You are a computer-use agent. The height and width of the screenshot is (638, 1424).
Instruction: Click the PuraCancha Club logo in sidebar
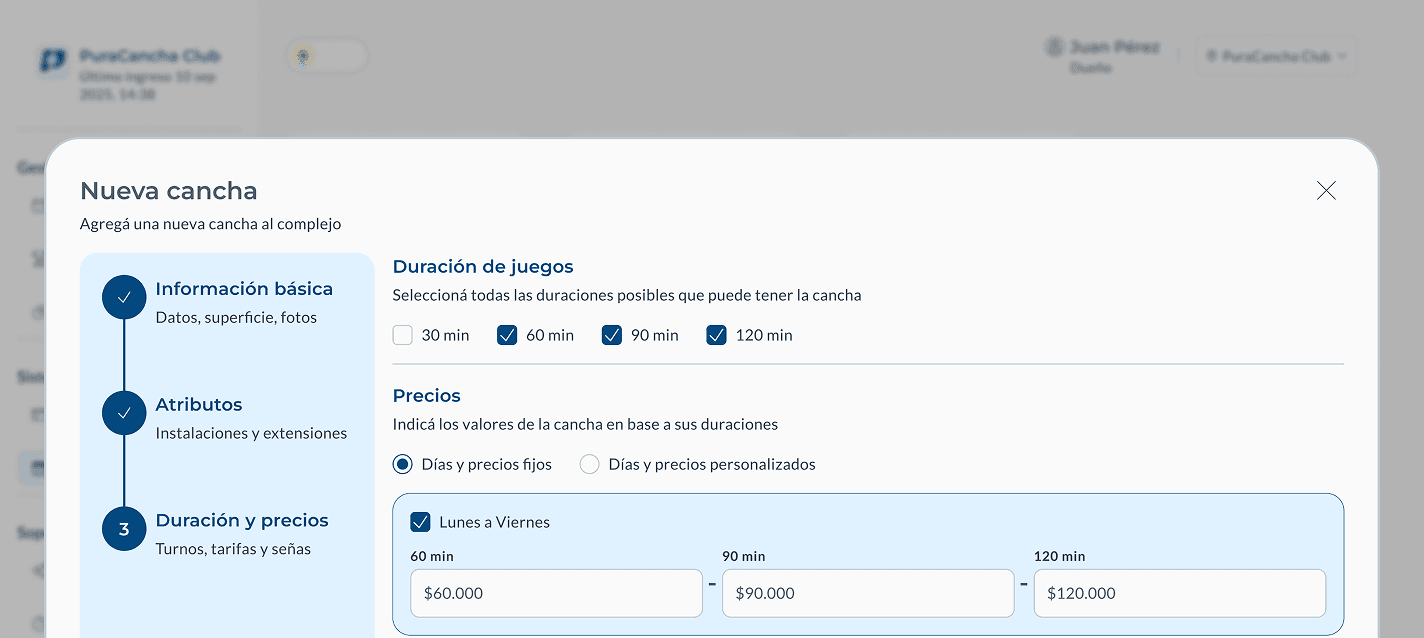click(52, 61)
